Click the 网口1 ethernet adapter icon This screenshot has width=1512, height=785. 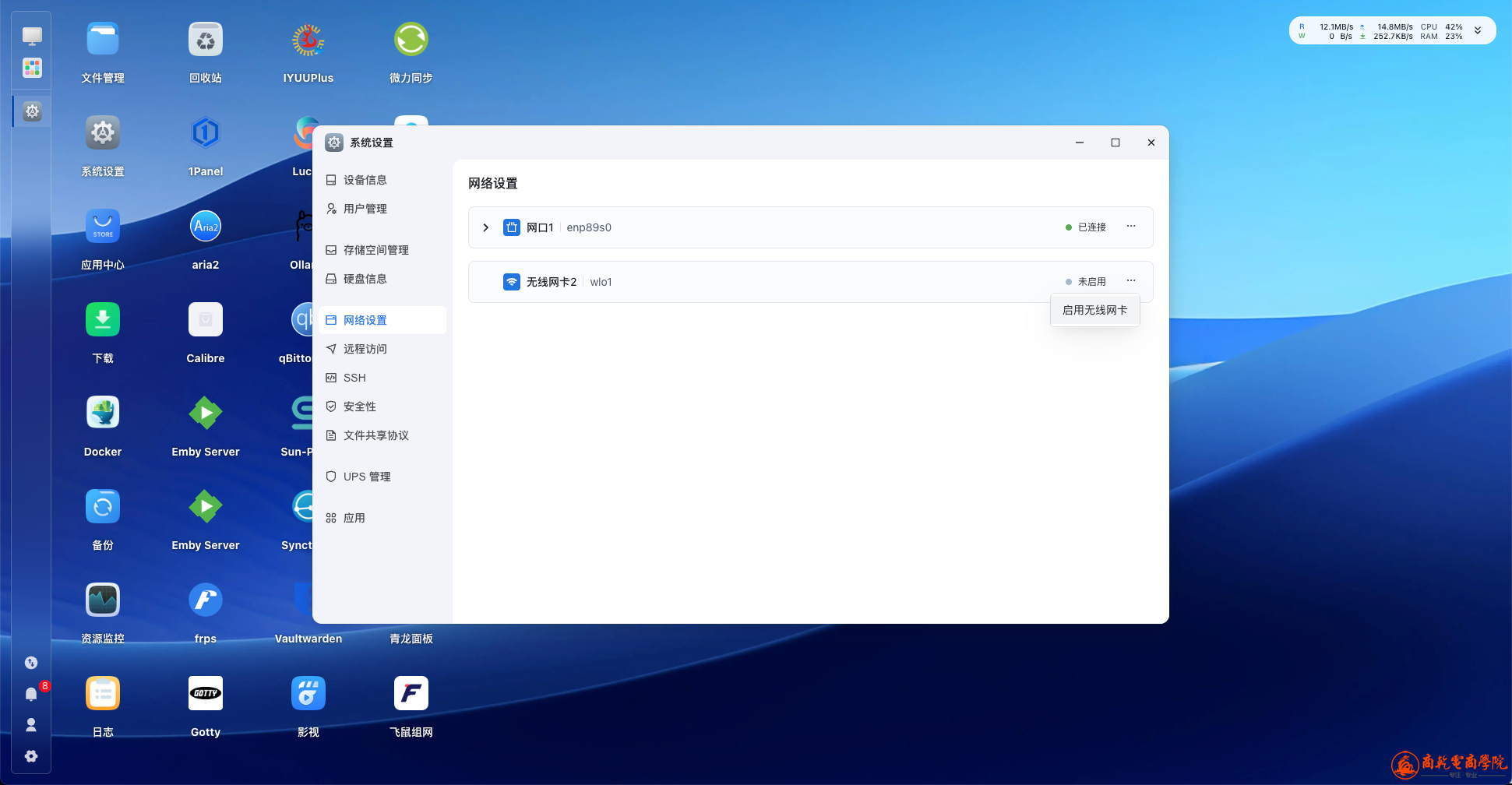512,227
